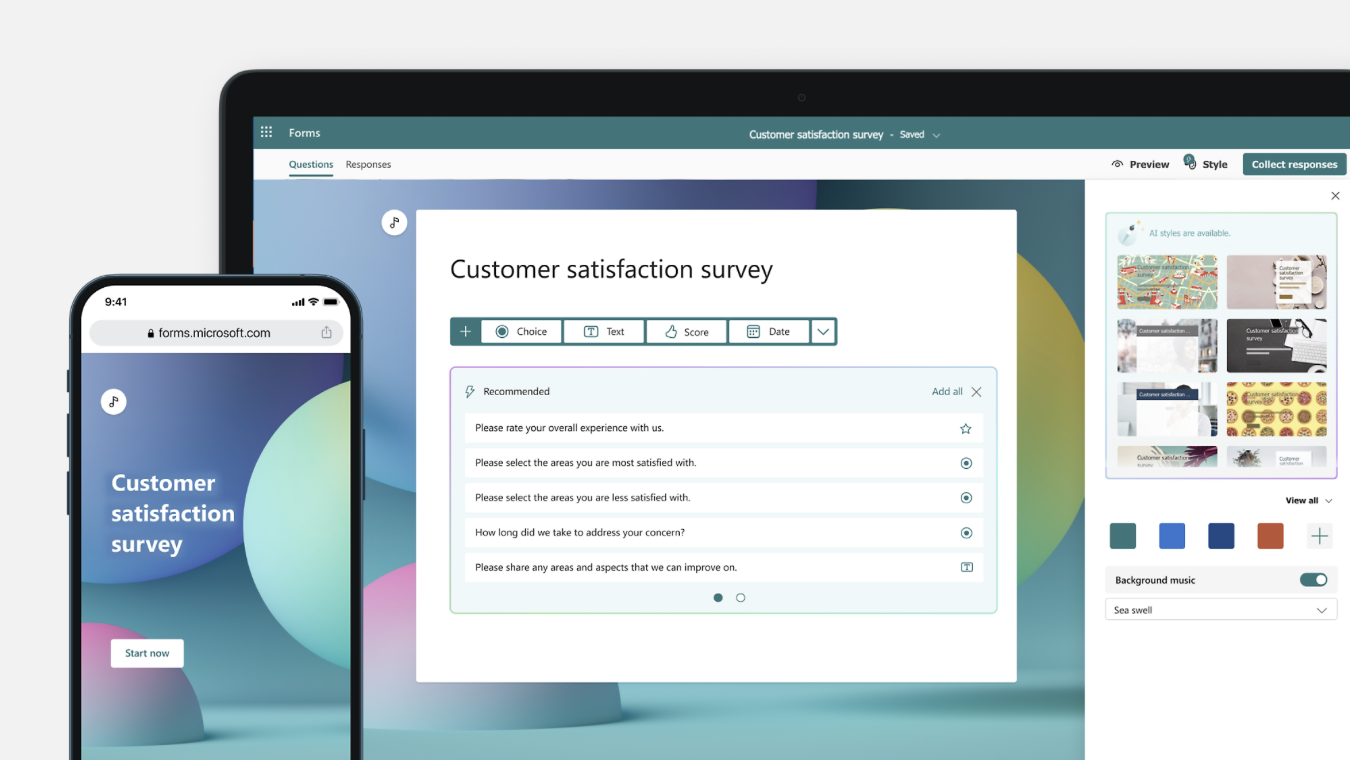Add 'areas you are less satisfied with' question
The width and height of the screenshot is (1350, 760).
(x=724, y=498)
